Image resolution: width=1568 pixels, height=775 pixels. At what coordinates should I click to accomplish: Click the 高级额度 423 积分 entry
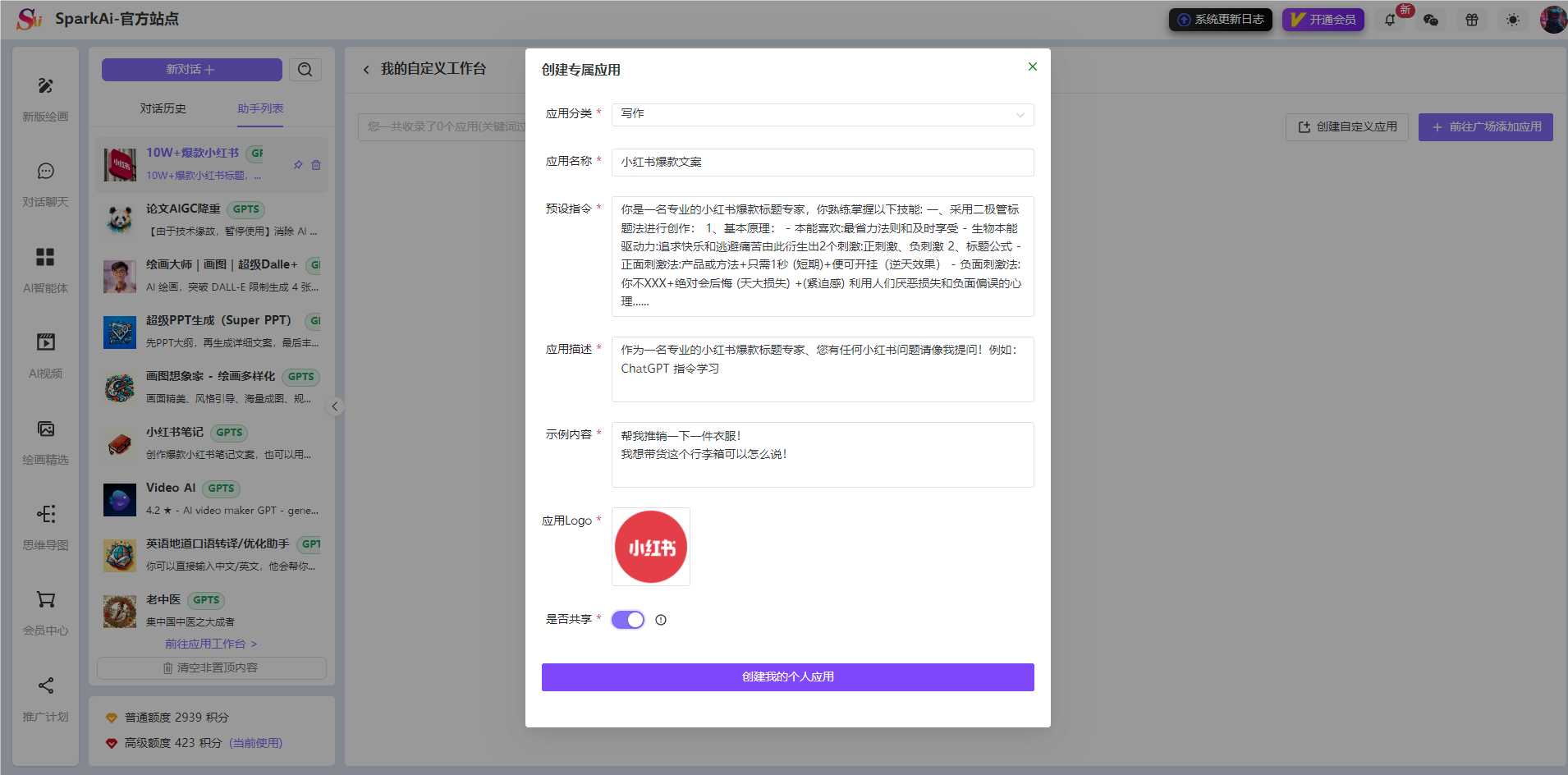point(194,743)
